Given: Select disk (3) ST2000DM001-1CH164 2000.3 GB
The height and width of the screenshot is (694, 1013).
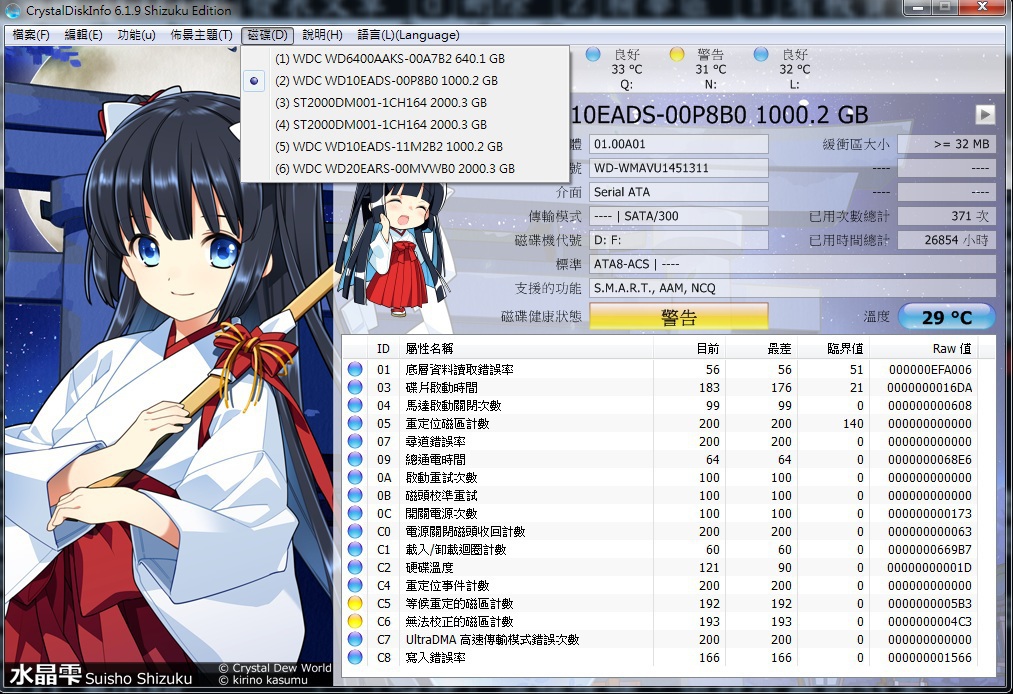Looking at the screenshot, I should [x=405, y=103].
